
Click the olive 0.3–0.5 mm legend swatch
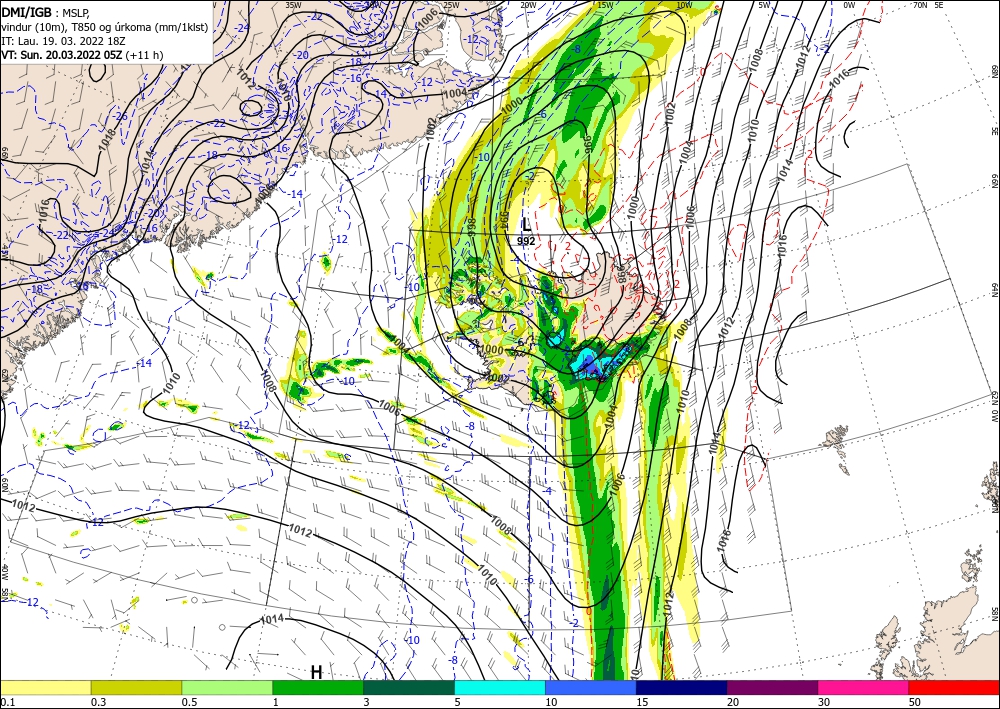tap(136, 687)
